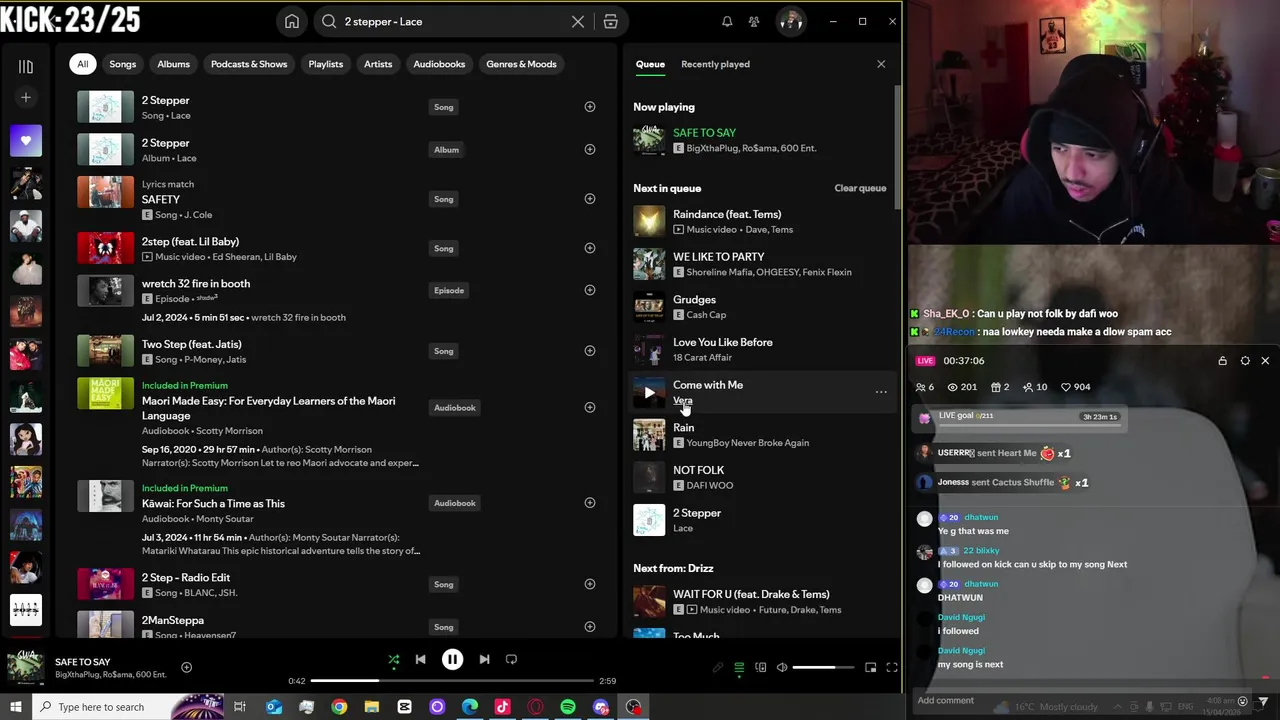
Task: Open more options for 'Come with Me'
Action: (x=881, y=392)
